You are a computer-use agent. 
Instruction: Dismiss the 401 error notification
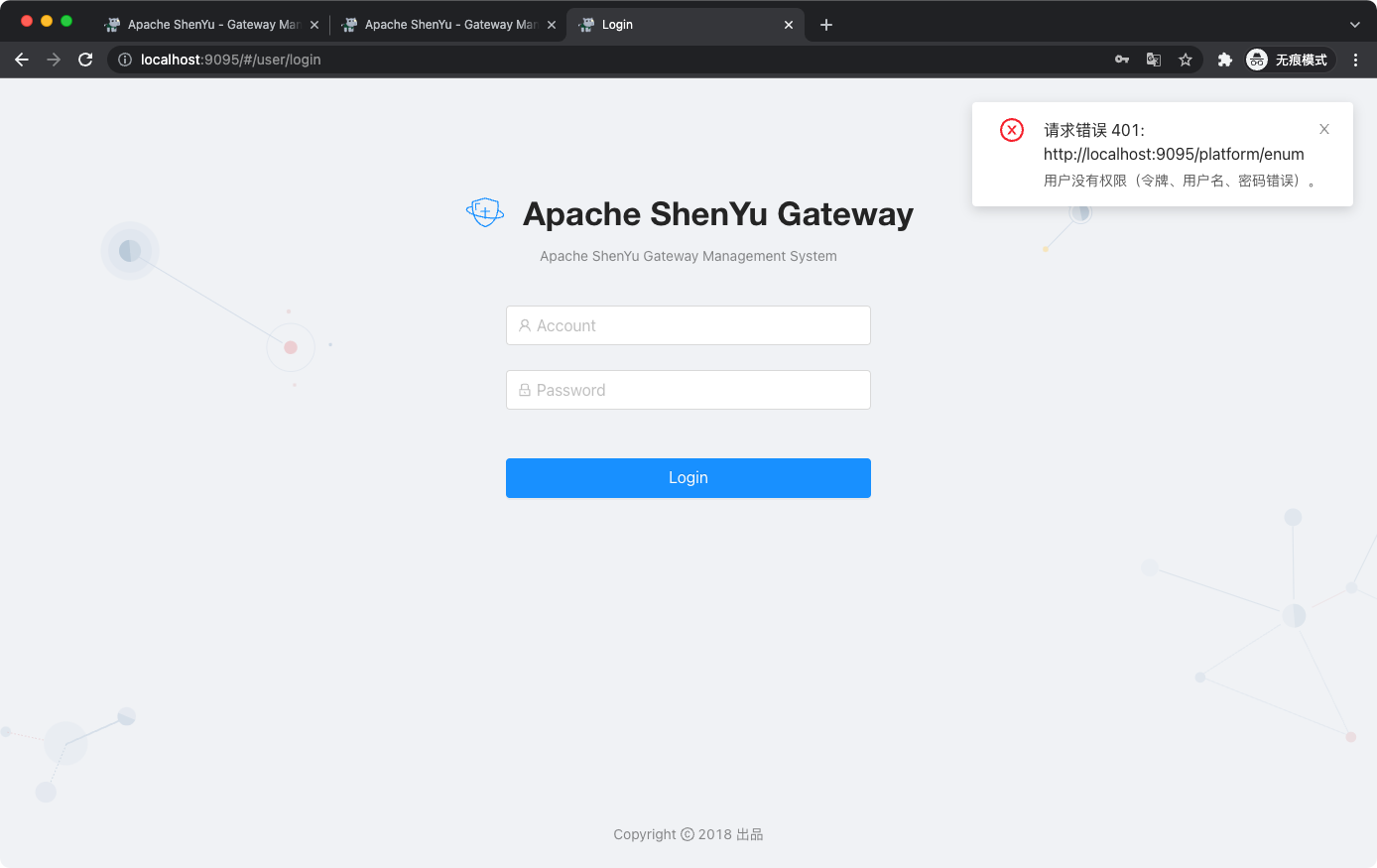pyautogui.click(x=1324, y=129)
